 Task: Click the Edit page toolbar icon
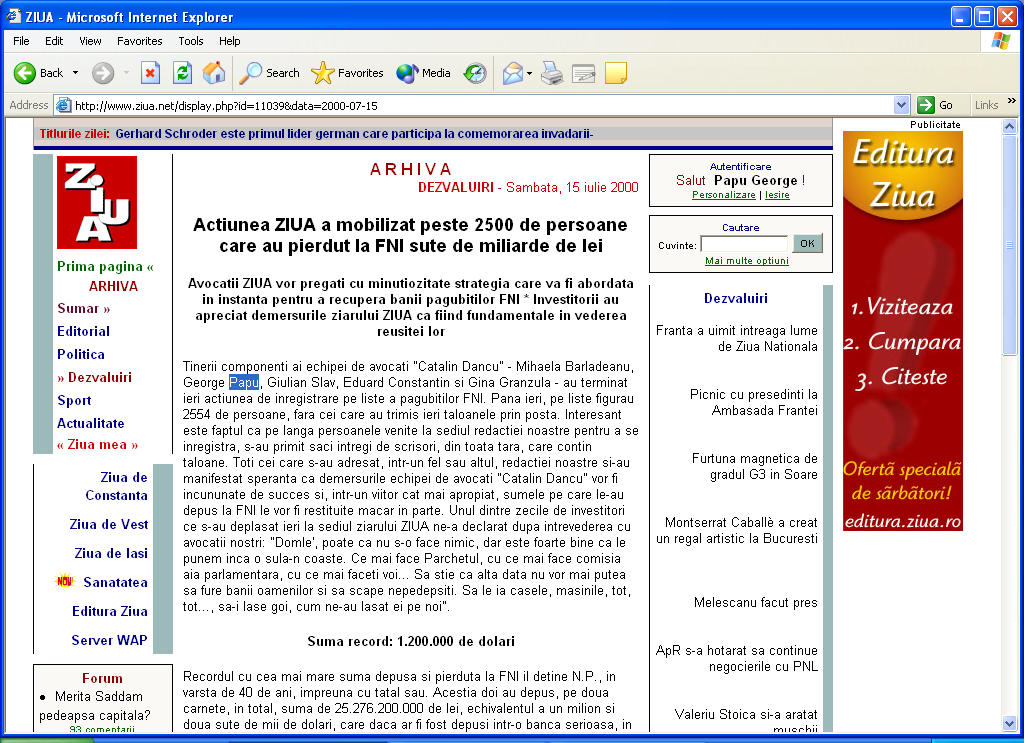583,73
